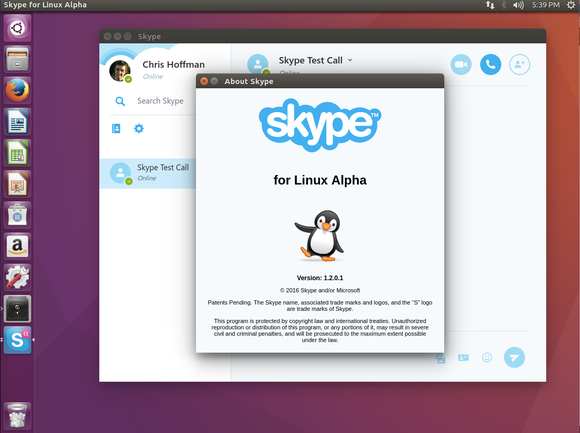Open LibreOffice Impress from the launcher
The image size is (580, 433).
pos(17,184)
